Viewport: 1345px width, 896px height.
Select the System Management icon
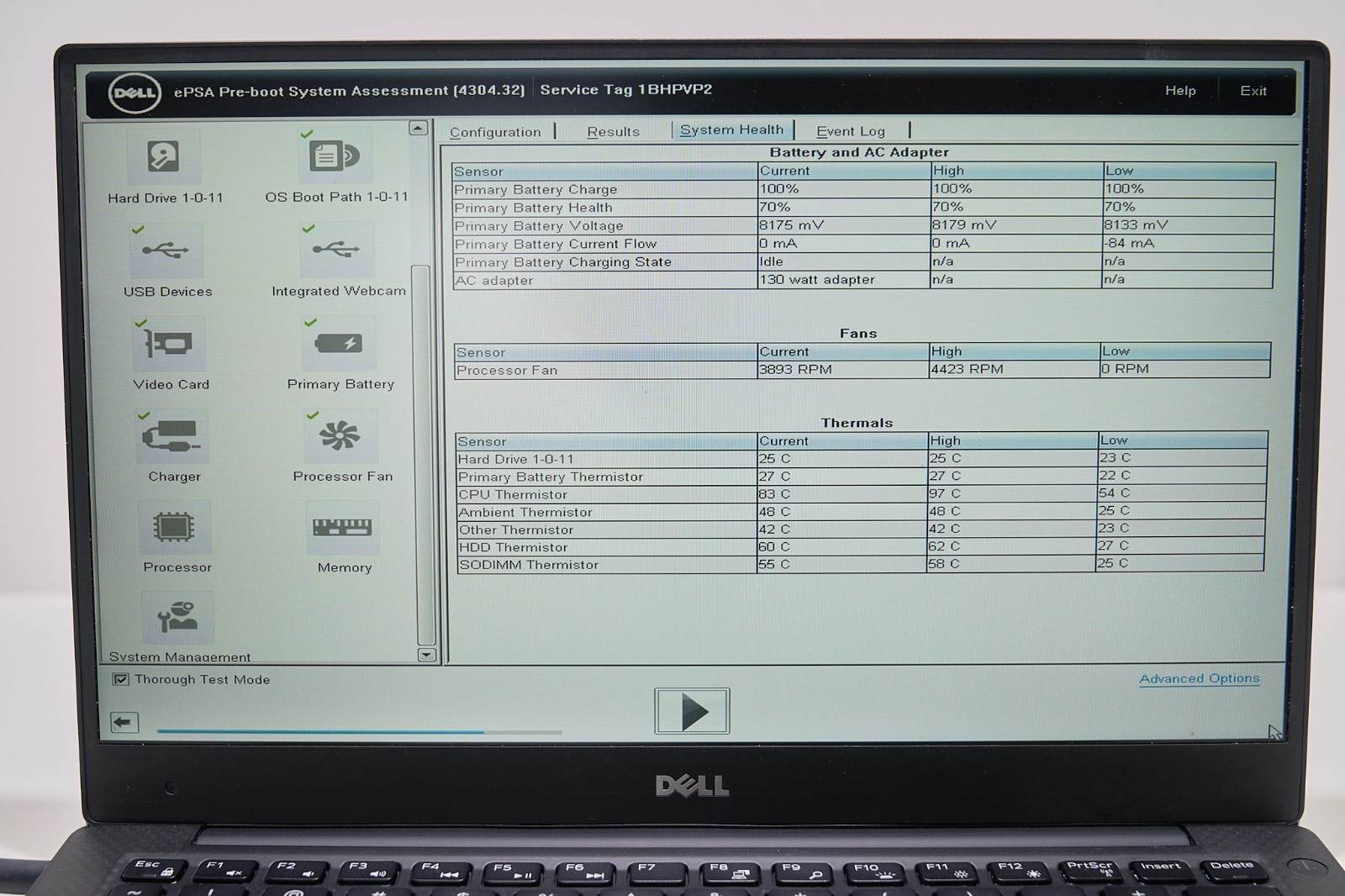point(177,619)
